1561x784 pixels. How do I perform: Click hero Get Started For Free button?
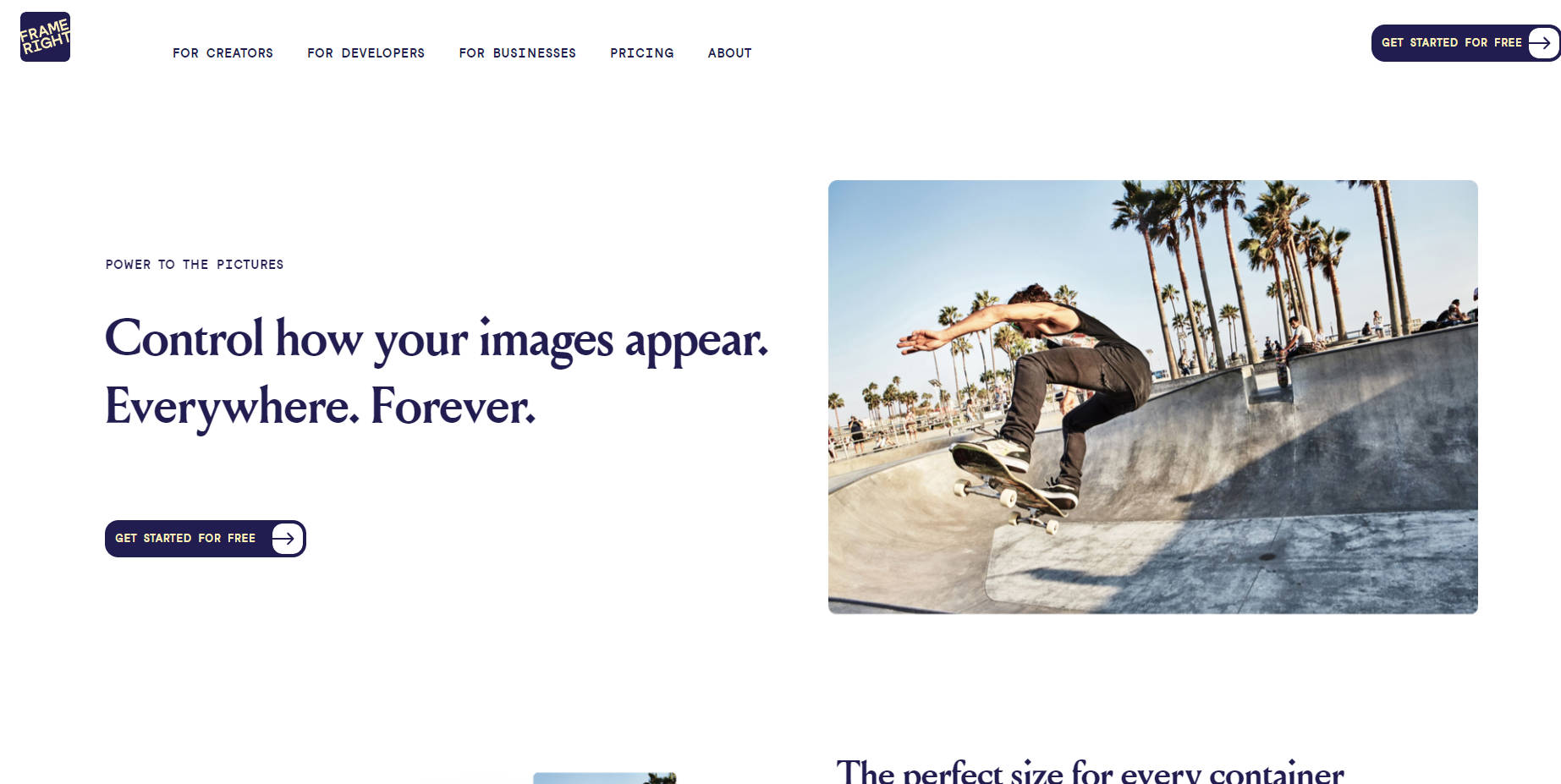click(205, 539)
